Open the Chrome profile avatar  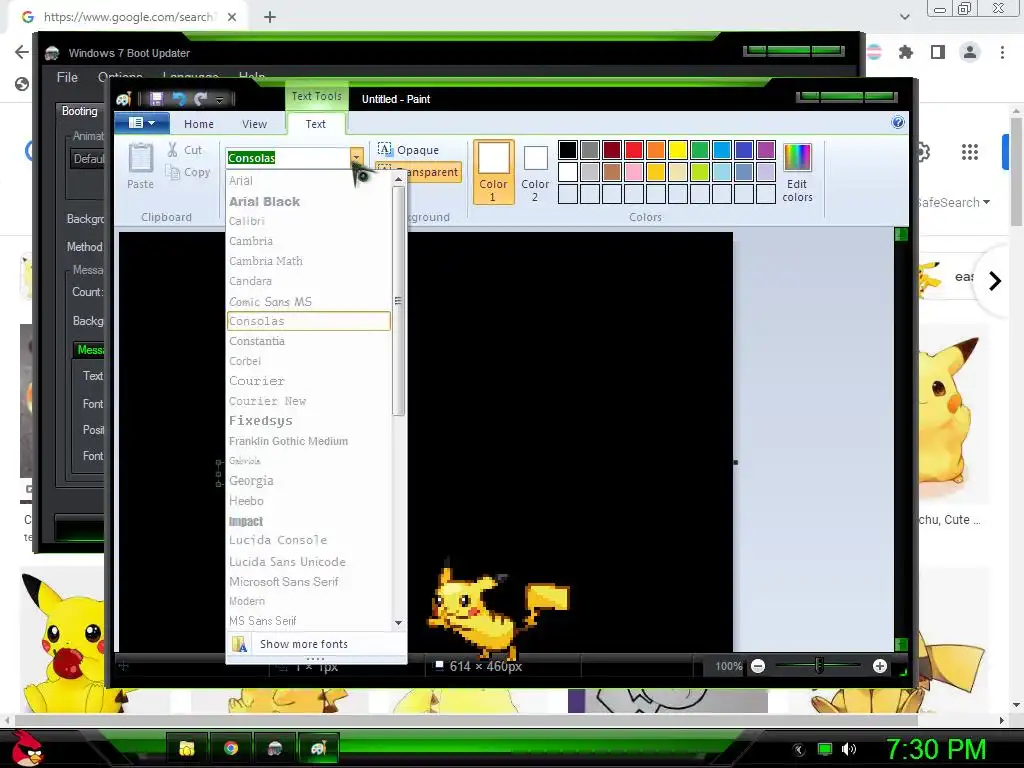click(970, 52)
